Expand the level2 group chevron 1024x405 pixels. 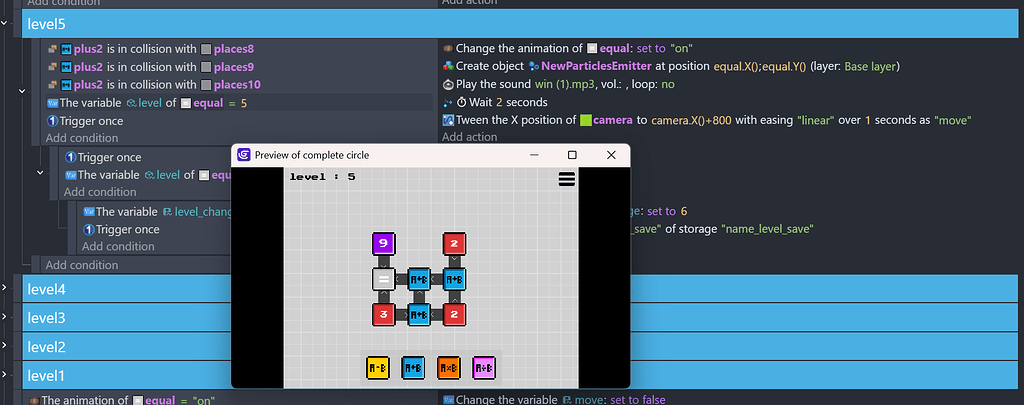pyautogui.click(x=5, y=346)
